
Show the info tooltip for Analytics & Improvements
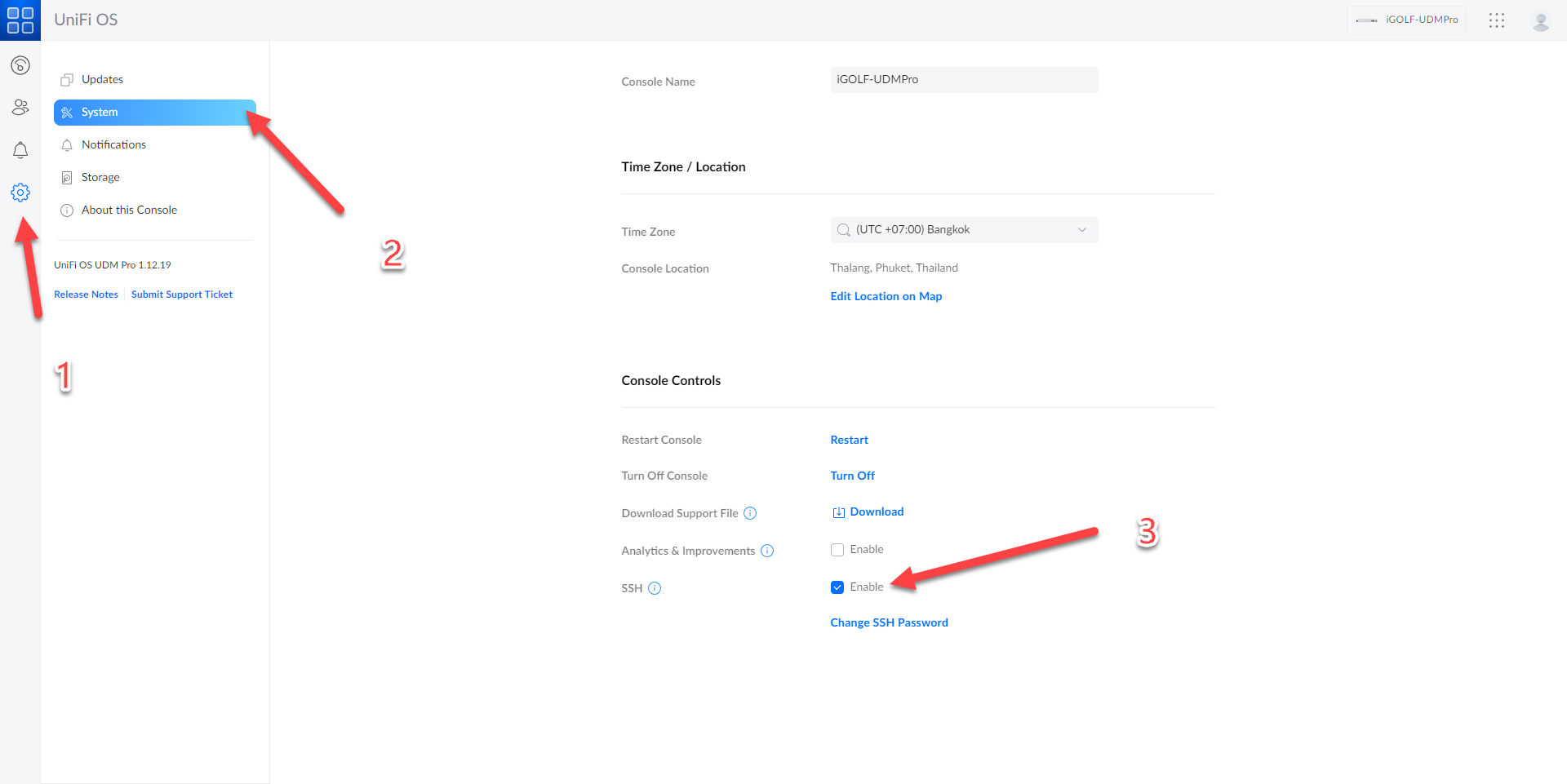click(x=767, y=551)
